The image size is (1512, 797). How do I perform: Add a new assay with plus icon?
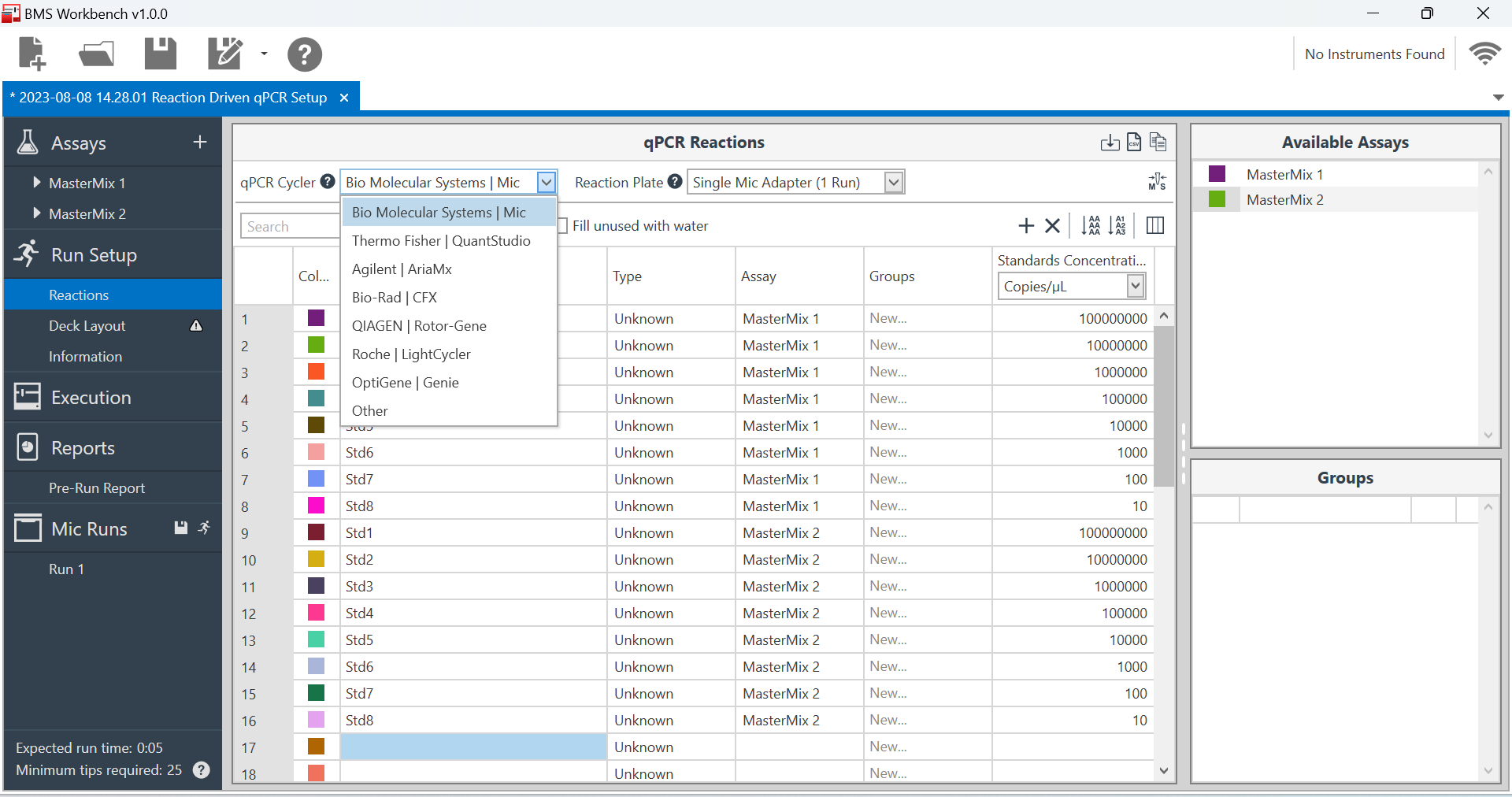tap(200, 142)
